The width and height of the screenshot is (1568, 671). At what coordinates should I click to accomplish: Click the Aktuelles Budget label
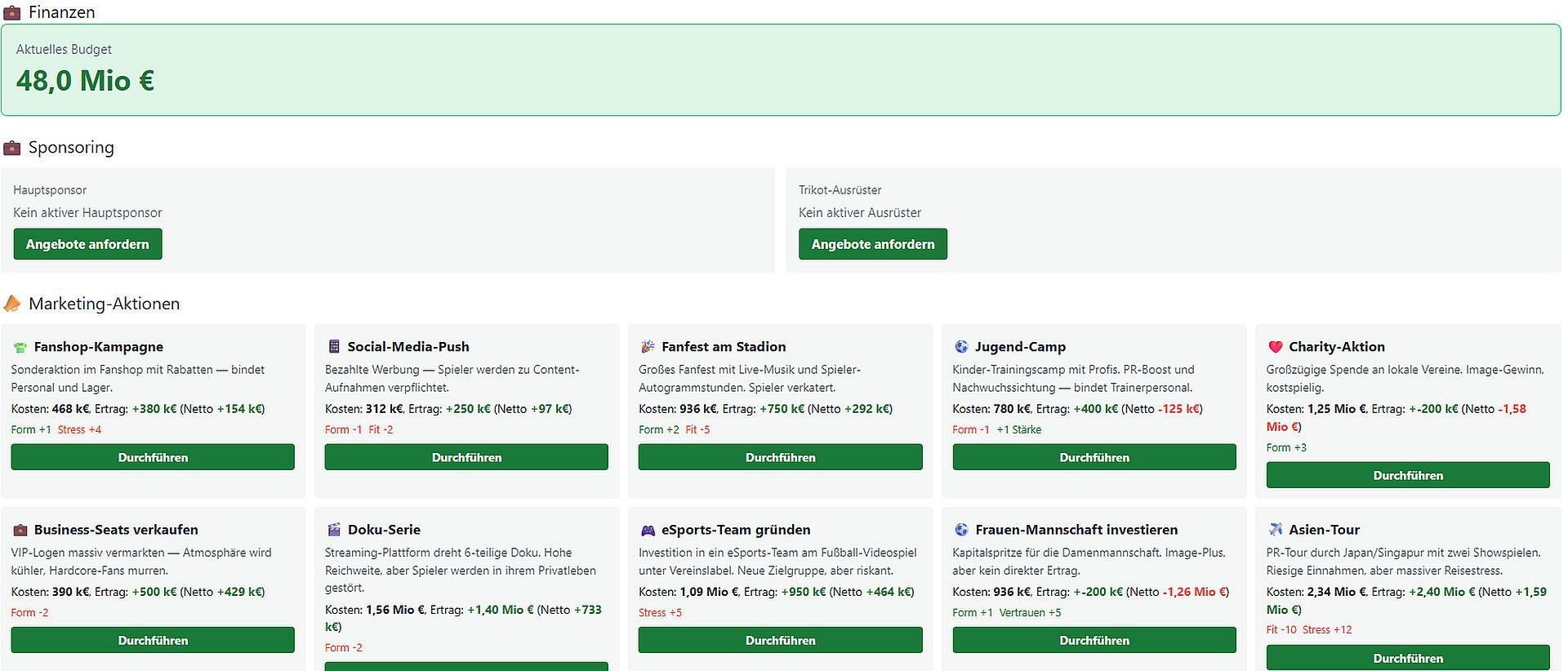pyautogui.click(x=64, y=49)
